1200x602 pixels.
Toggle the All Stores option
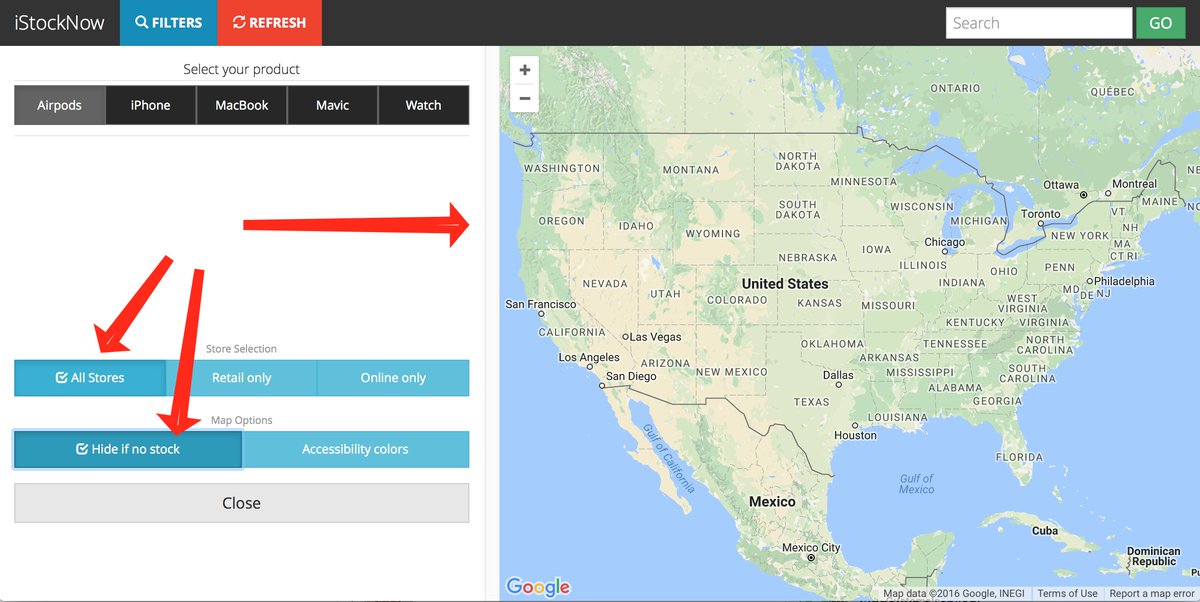tap(90, 378)
